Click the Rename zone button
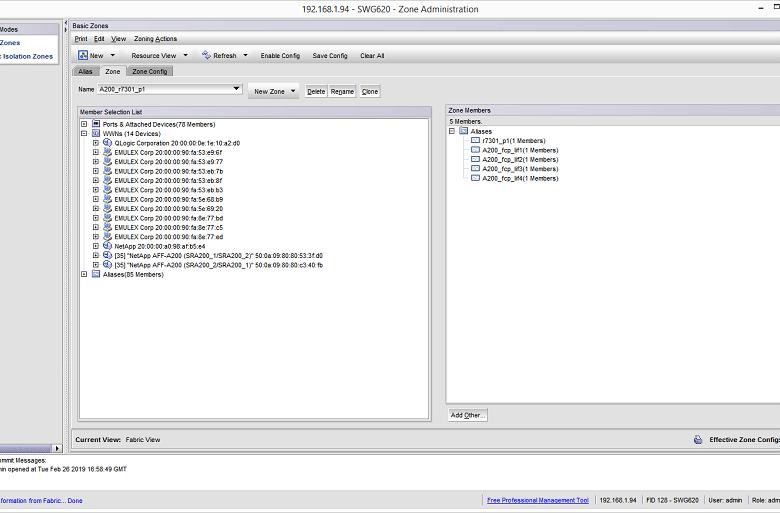This screenshot has width=780, height=513. [342, 92]
